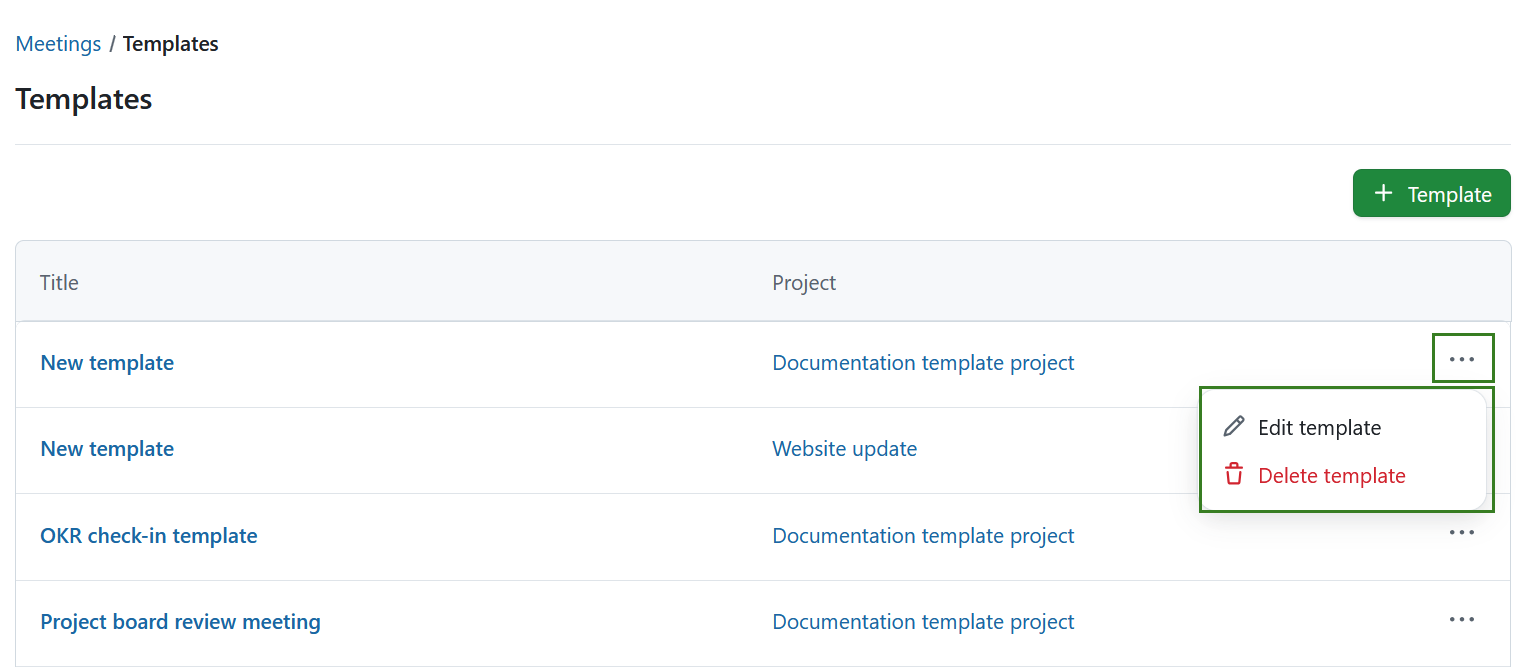Click the Project column header
This screenshot has height=667, width=1528.
[x=803, y=282]
